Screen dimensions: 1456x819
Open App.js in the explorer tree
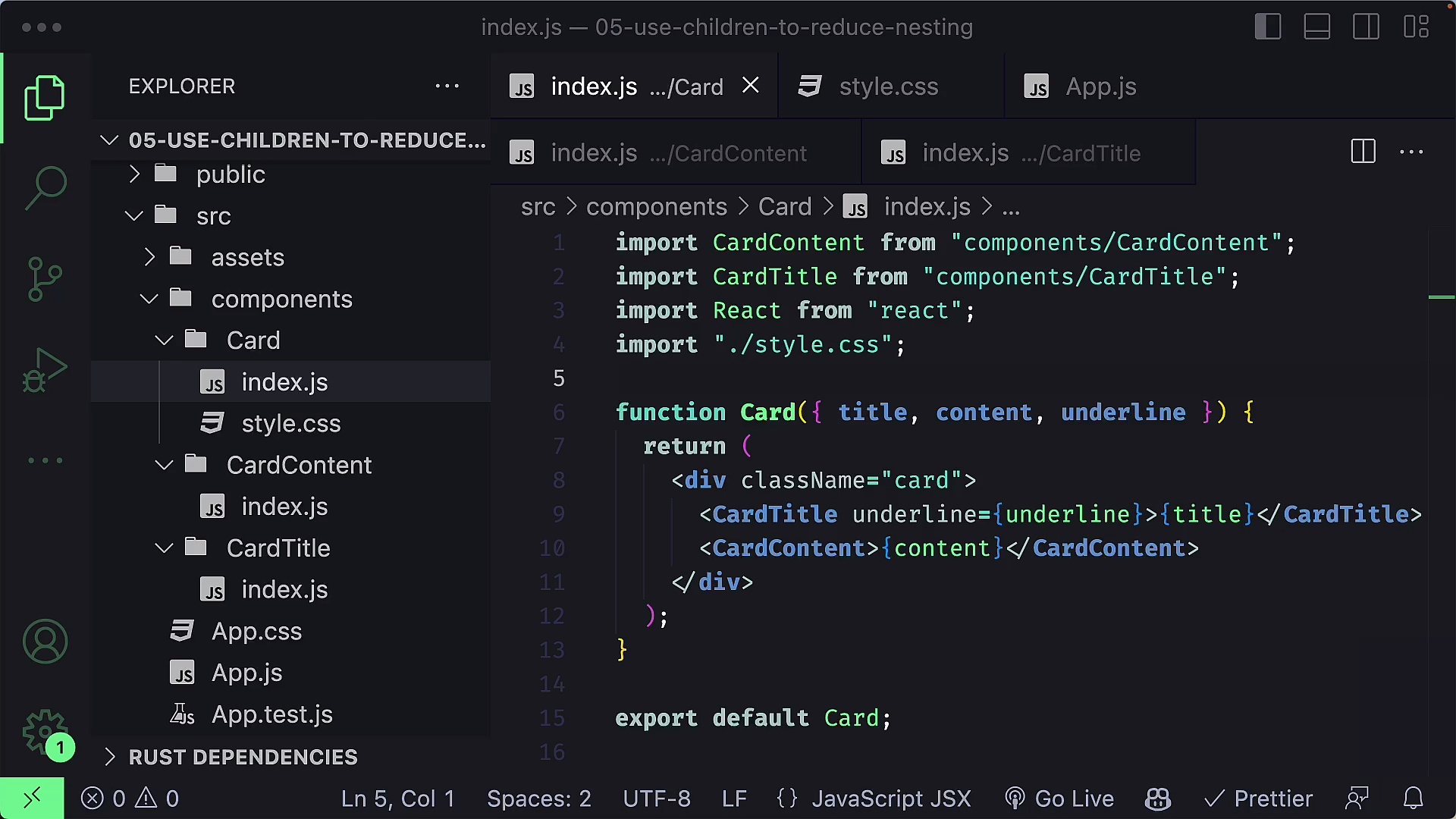pos(292,673)
